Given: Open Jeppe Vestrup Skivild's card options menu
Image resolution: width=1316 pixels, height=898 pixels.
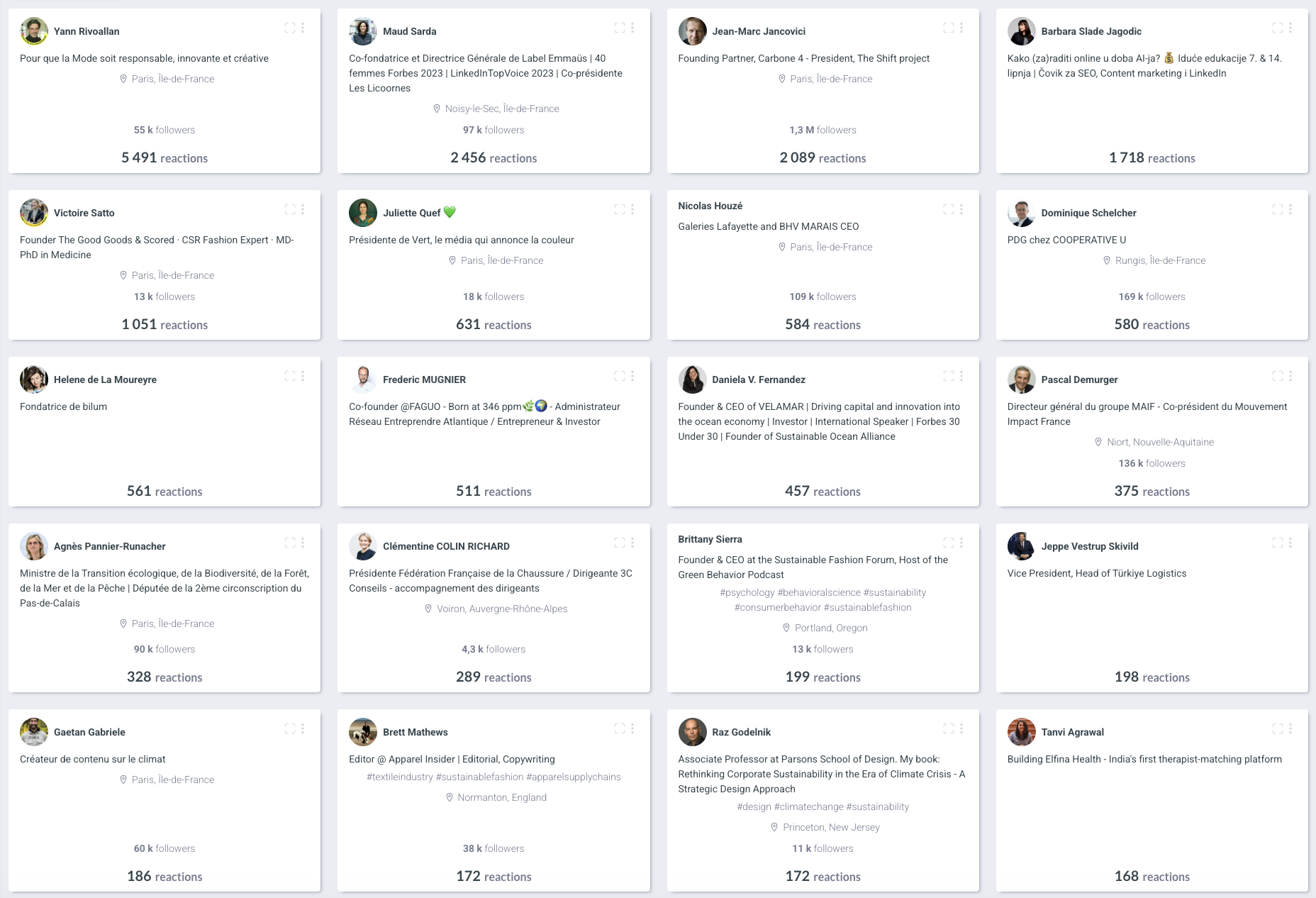Looking at the screenshot, I should pos(1290,543).
